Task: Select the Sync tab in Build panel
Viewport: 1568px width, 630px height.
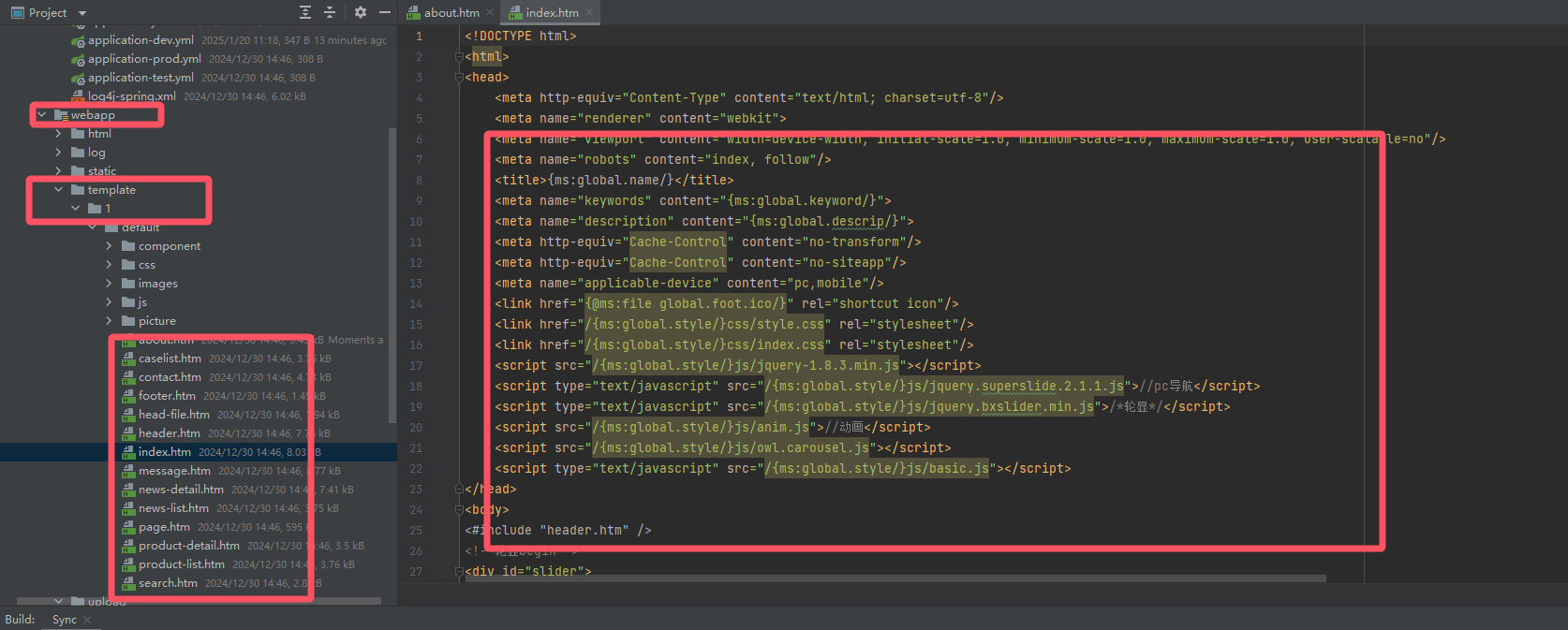Action: coord(64,620)
